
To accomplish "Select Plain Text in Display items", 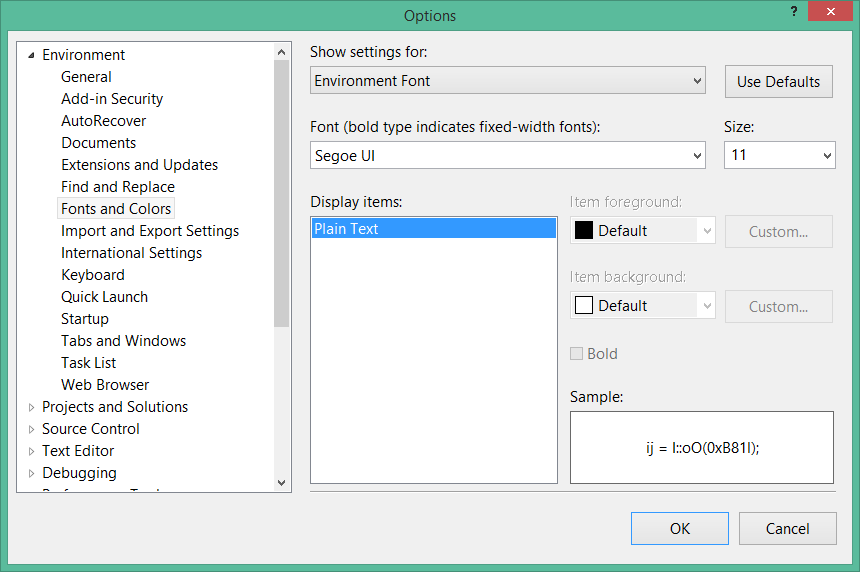I will tap(433, 229).
